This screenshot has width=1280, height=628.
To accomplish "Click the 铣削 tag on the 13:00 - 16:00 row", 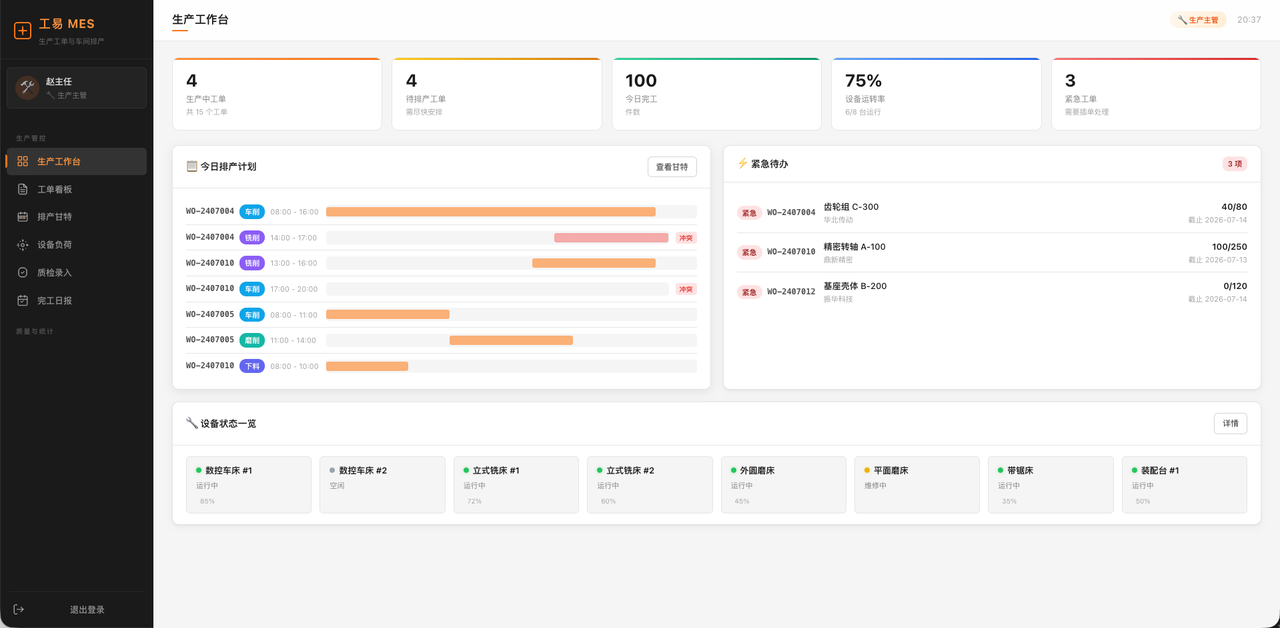I will [252, 263].
